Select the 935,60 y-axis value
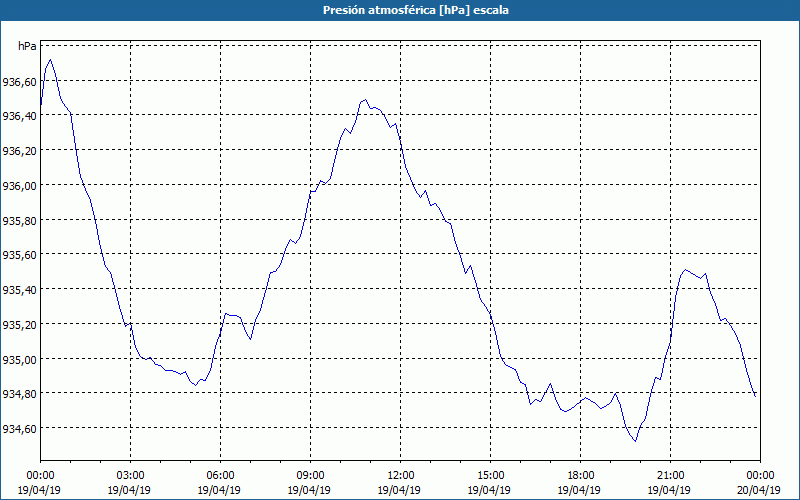Viewport: 800px width, 500px height. coord(20,255)
